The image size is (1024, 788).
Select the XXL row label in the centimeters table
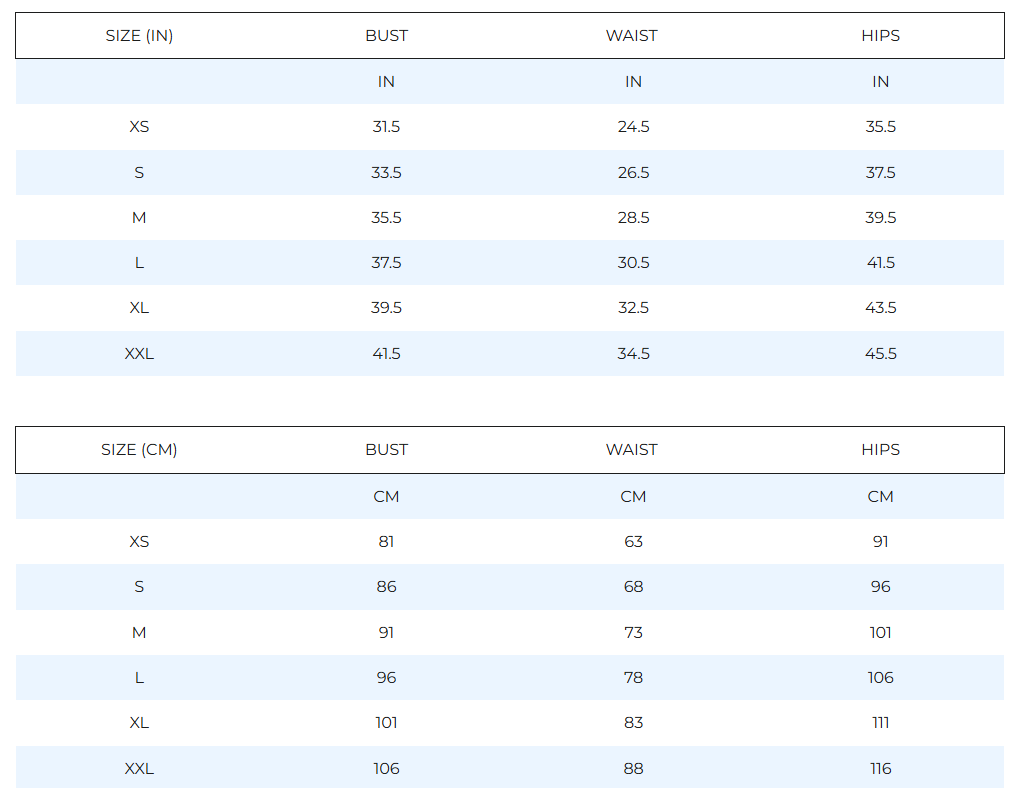tap(139, 769)
